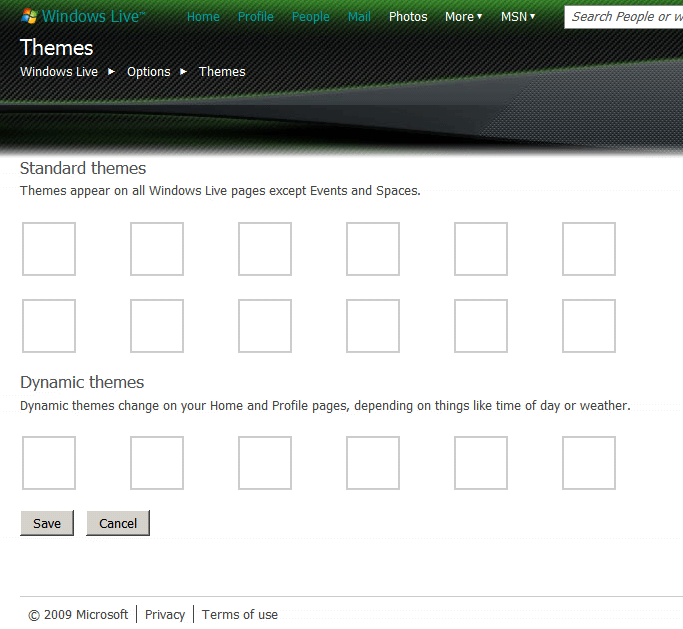Switch to Photos in the header
This screenshot has height=629, width=683.
point(408,17)
